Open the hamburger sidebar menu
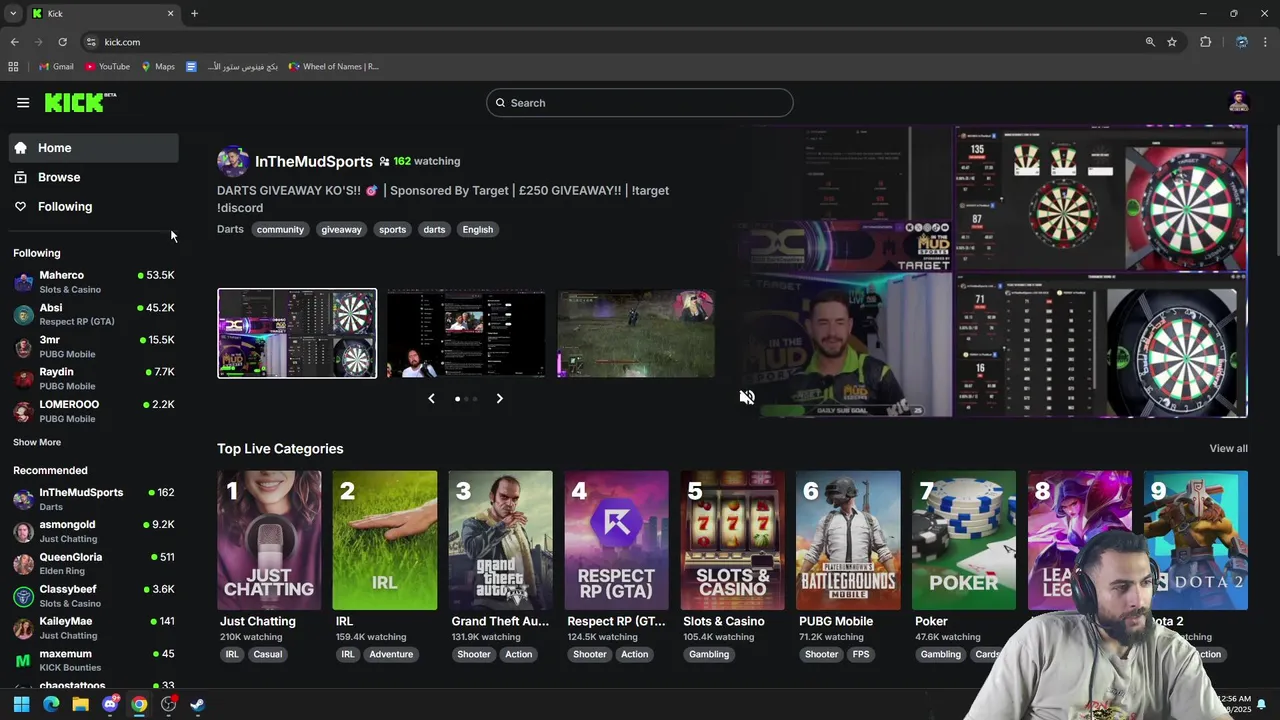 [x=23, y=103]
